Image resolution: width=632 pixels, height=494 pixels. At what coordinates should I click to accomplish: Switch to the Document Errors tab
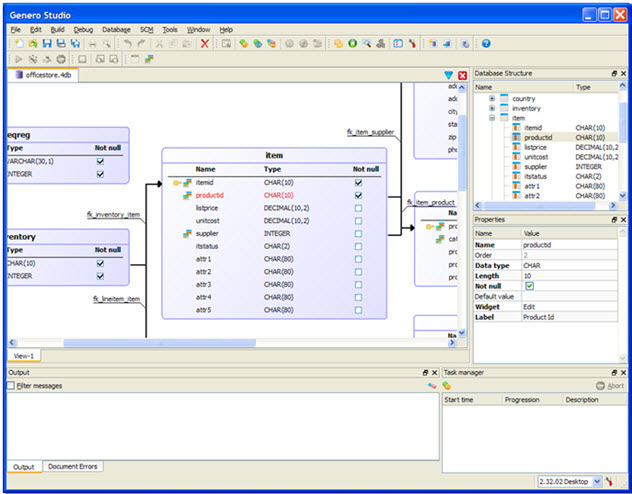[x=73, y=466]
